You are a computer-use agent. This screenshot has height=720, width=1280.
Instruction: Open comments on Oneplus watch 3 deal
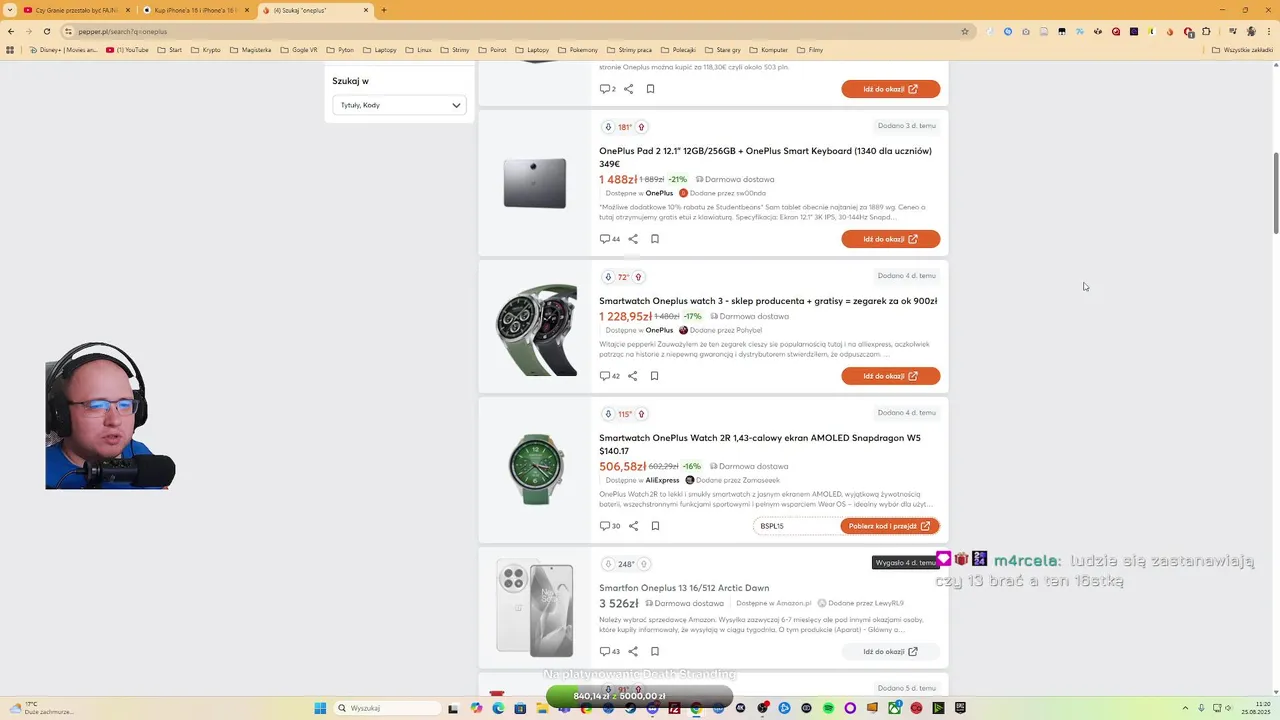tap(609, 376)
